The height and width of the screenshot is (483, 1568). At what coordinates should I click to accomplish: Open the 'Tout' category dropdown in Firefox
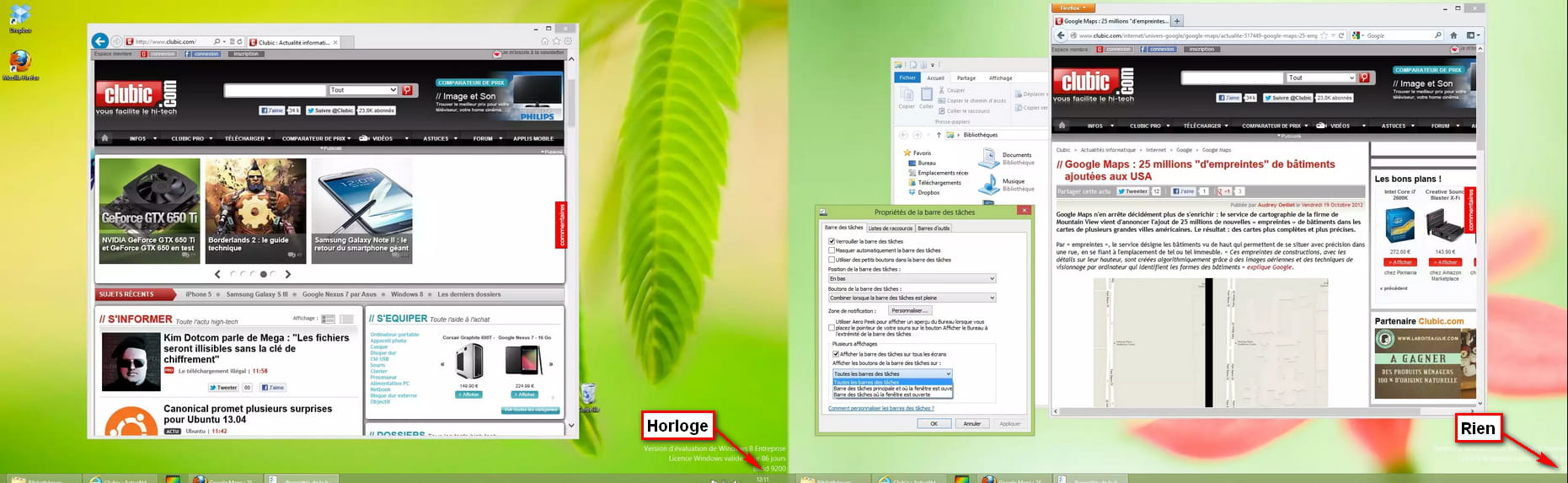point(1320,78)
